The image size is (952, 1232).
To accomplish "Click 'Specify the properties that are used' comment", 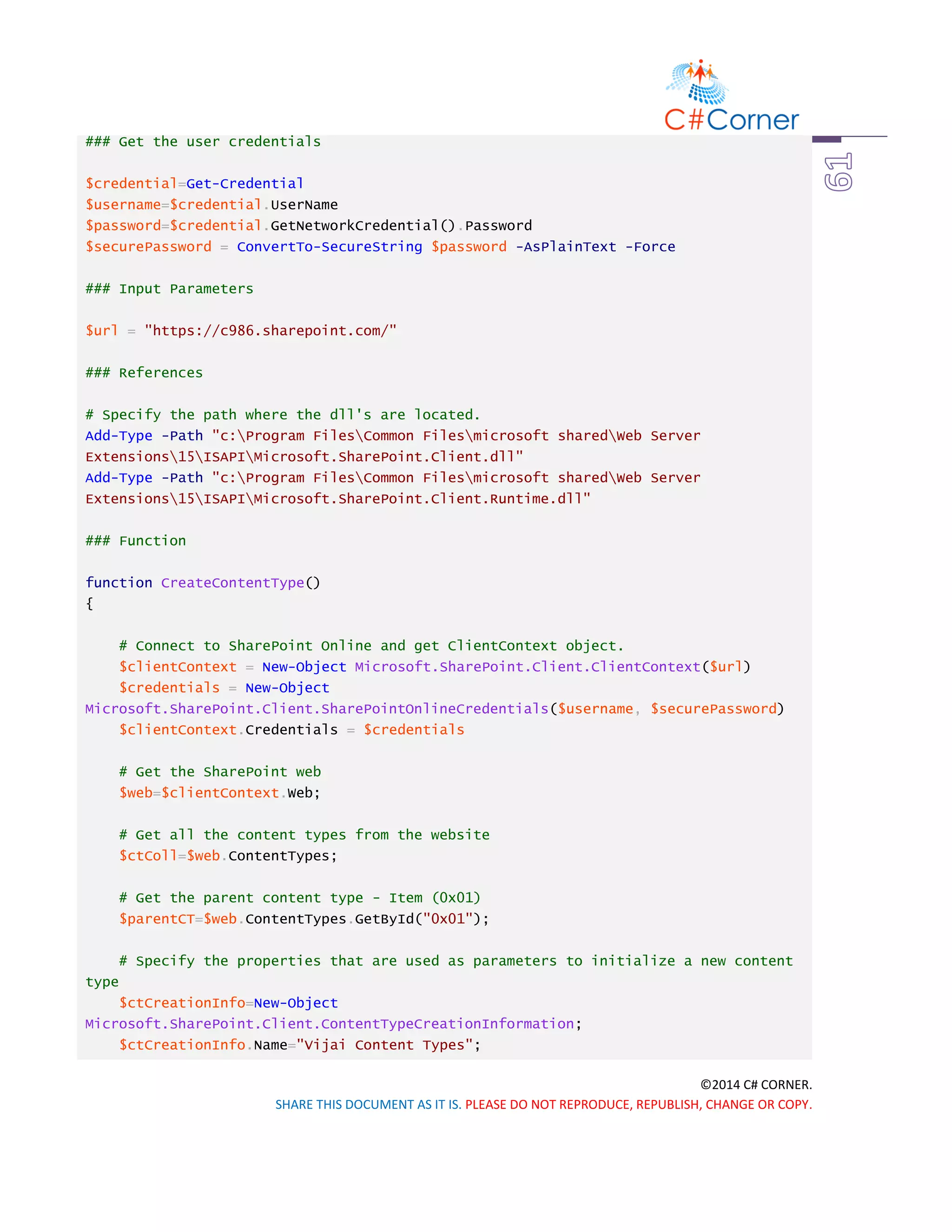I will [439, 971].
